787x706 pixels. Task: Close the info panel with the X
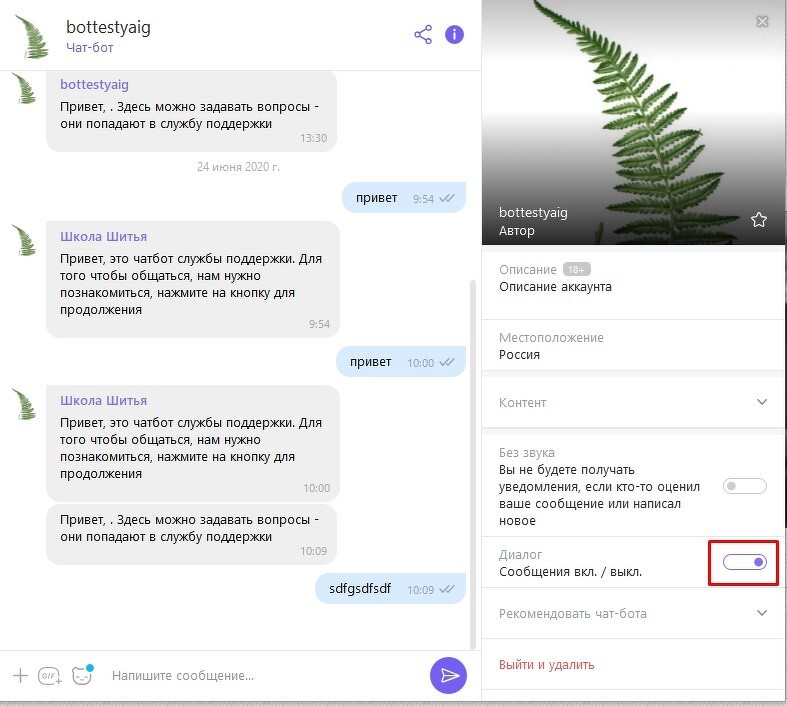762,21
